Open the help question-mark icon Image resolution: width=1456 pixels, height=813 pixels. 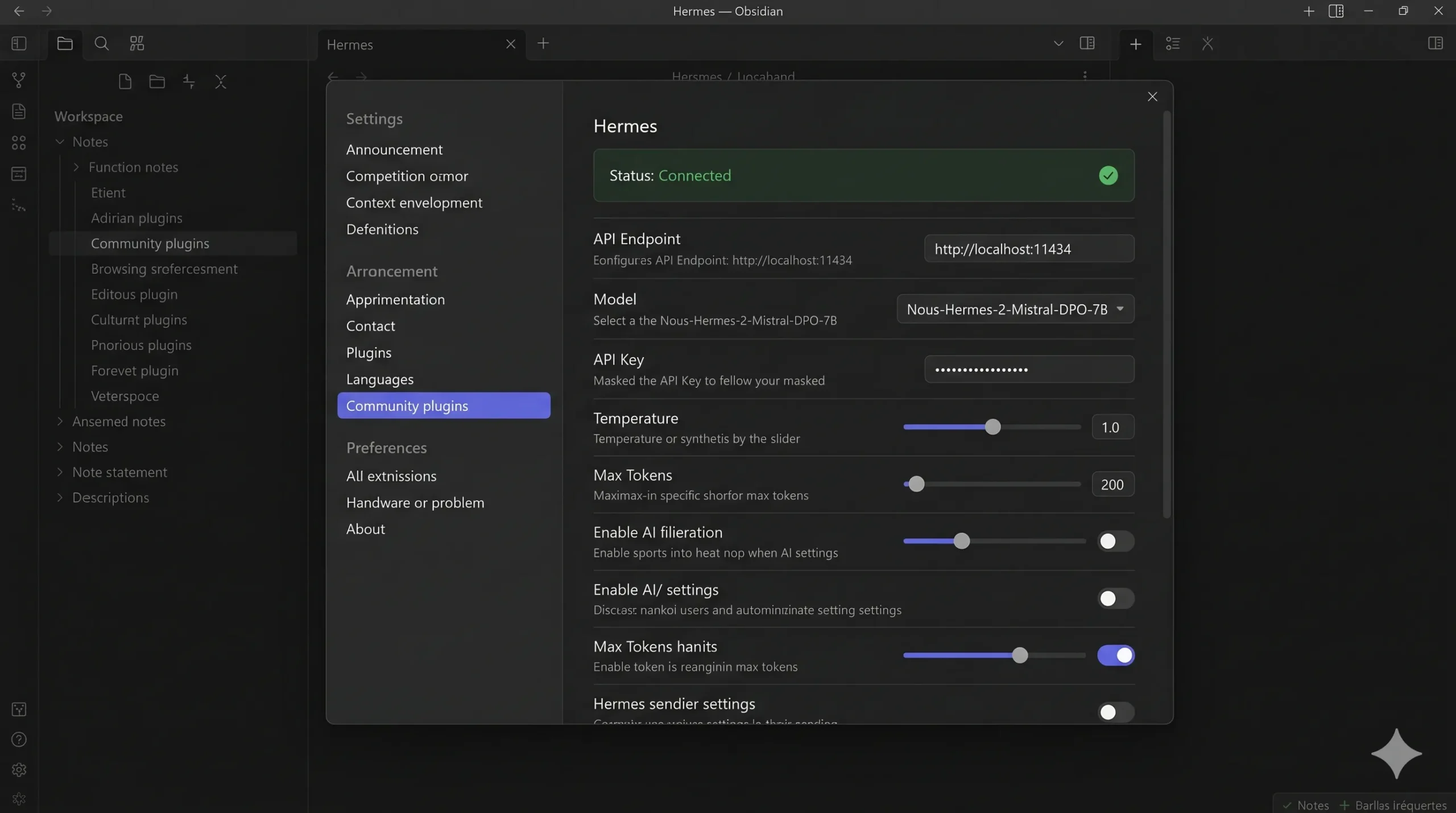point(19,739)
